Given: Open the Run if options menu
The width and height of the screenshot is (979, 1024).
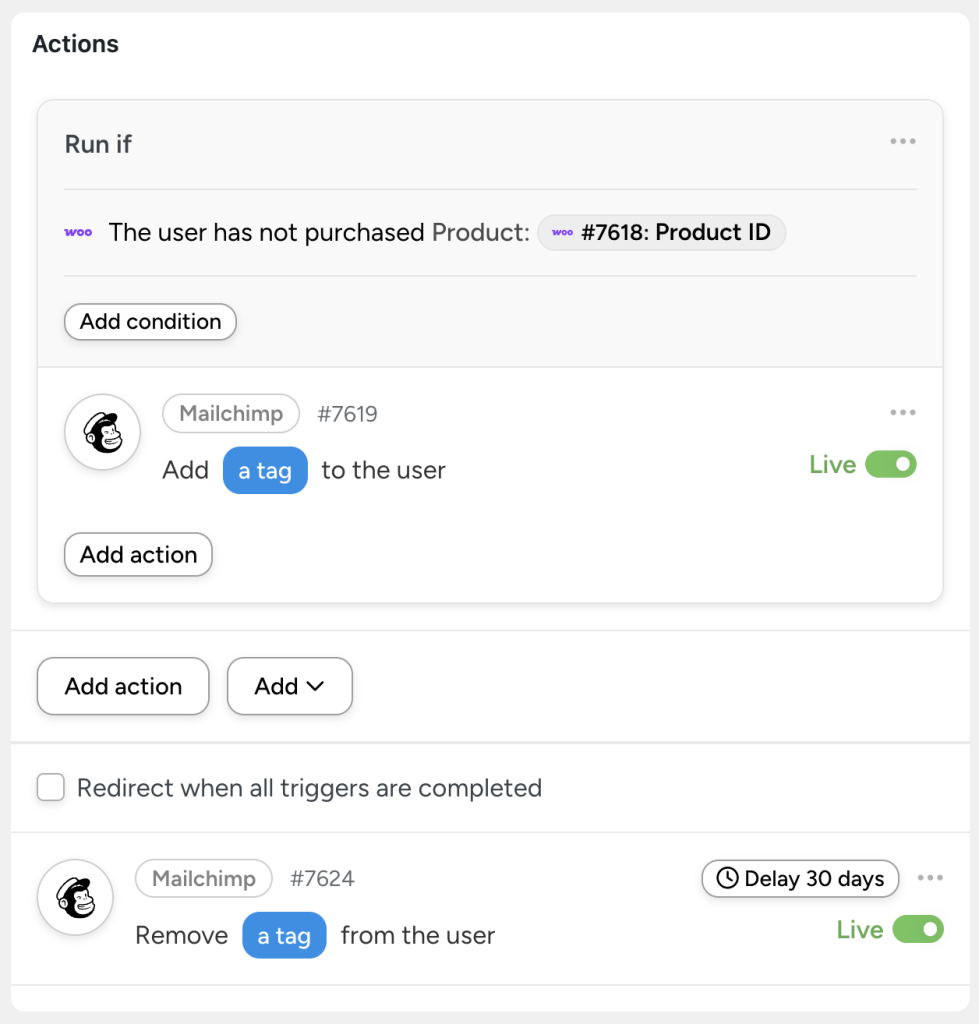Looking at the screenshot, I should pyautogui.click(x=902, y=141).
